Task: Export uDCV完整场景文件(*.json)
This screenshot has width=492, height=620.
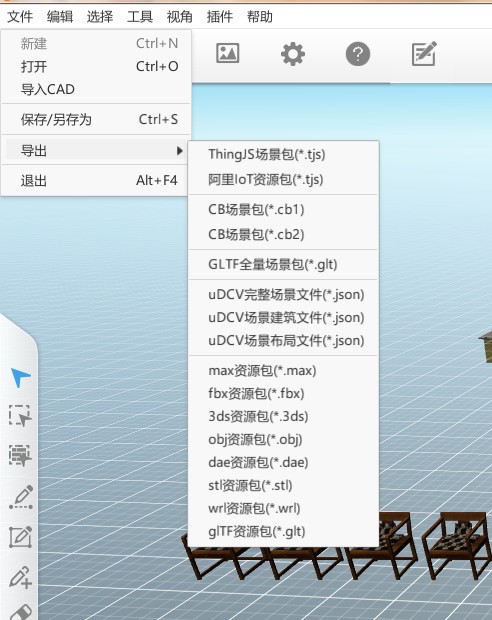Action: pyautogui.click(x=283, y=295)
